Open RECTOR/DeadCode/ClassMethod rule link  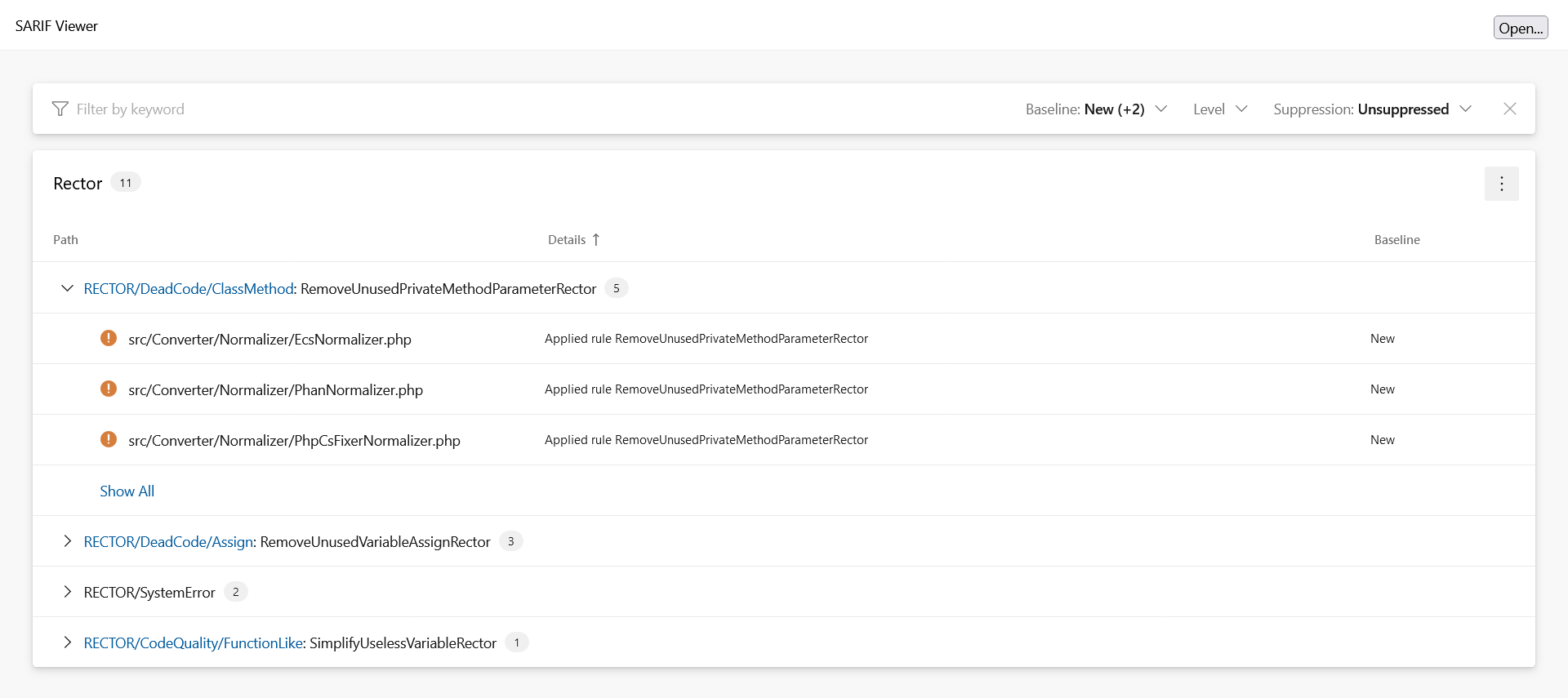(x=189, y=288)
